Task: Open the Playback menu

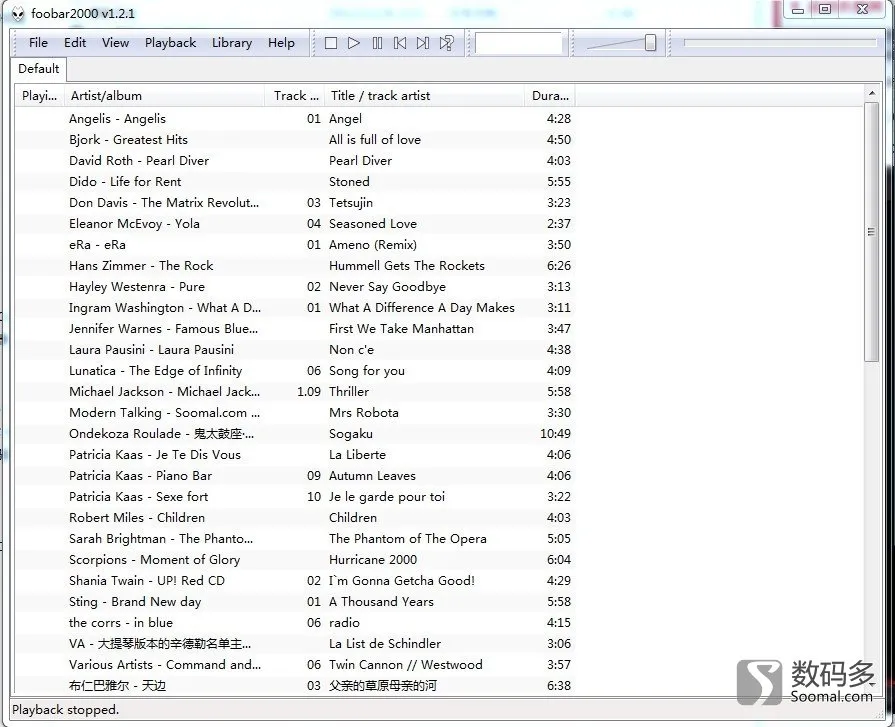Action: pos(170,43)
